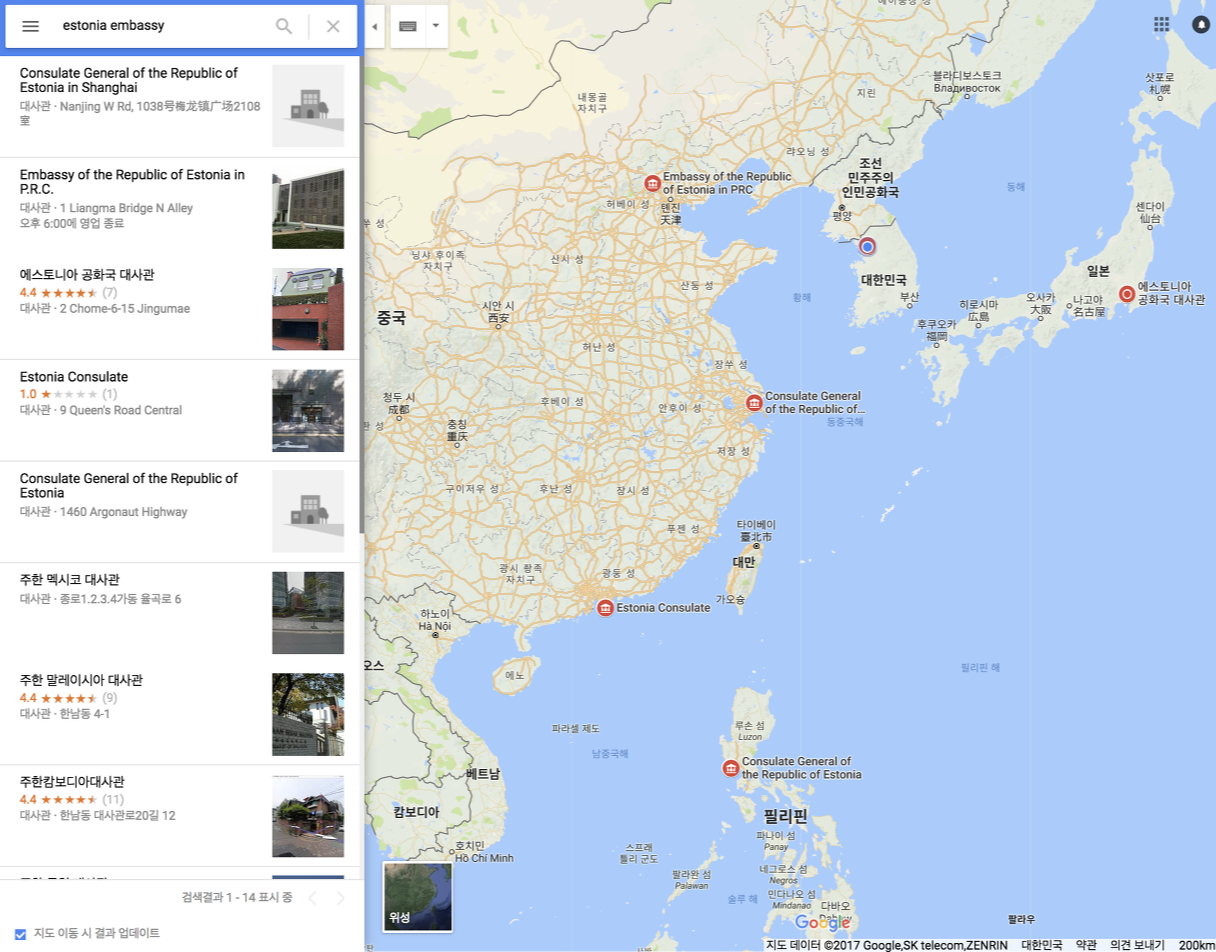View Embassy in P.R.C. photo thumbnail

pyautogui.click(x=308, y=208)
